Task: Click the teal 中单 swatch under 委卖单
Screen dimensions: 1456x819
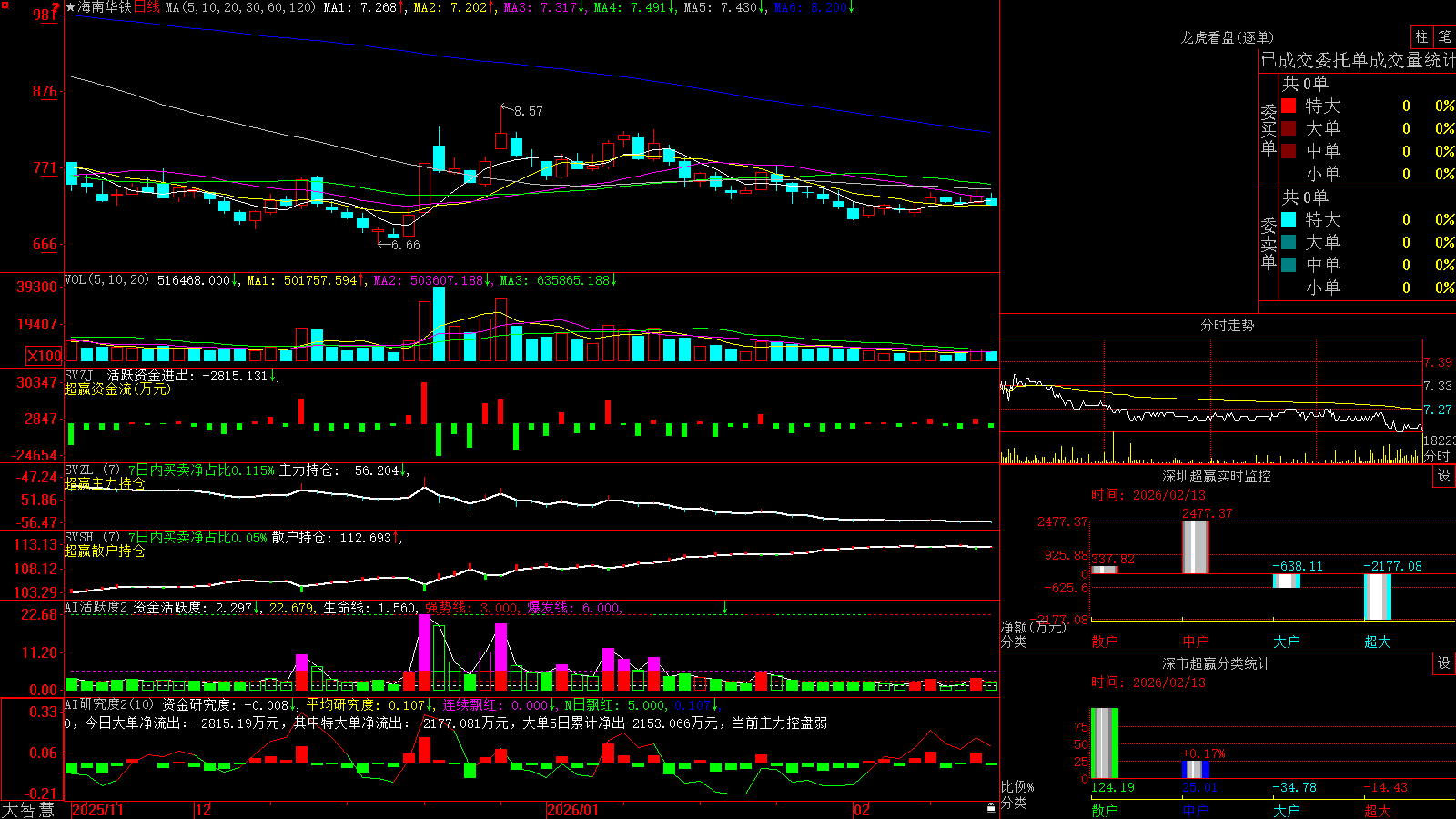Action: point(1289,265)
